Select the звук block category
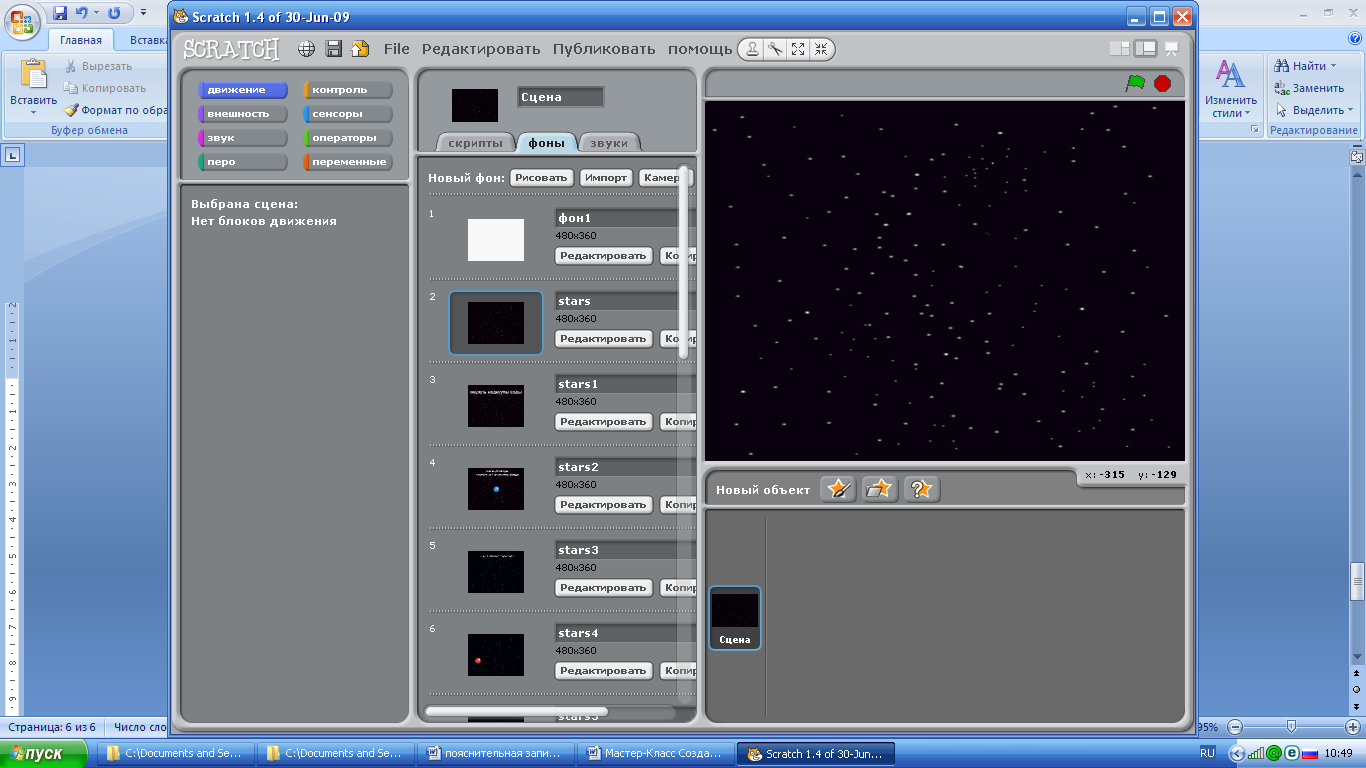The width and height of the screenshot is (1366, 768). [x=243, y=138]
